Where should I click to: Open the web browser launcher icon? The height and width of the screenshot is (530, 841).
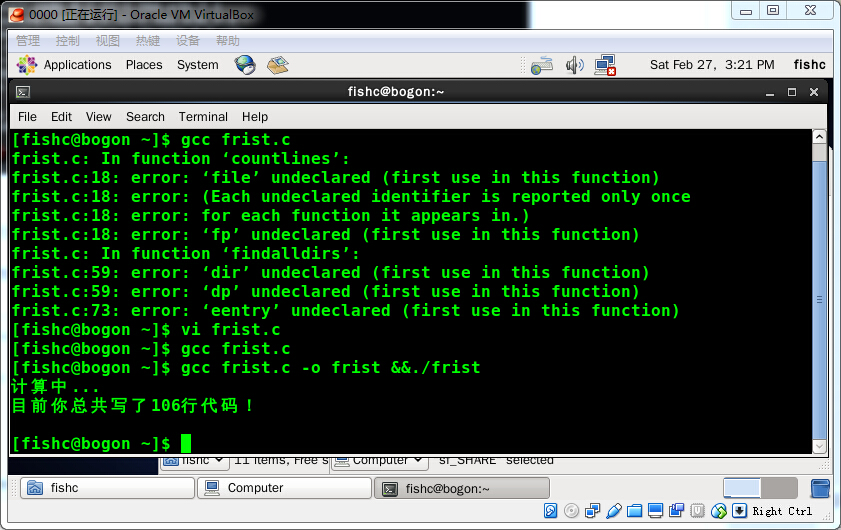pos(245,65)
